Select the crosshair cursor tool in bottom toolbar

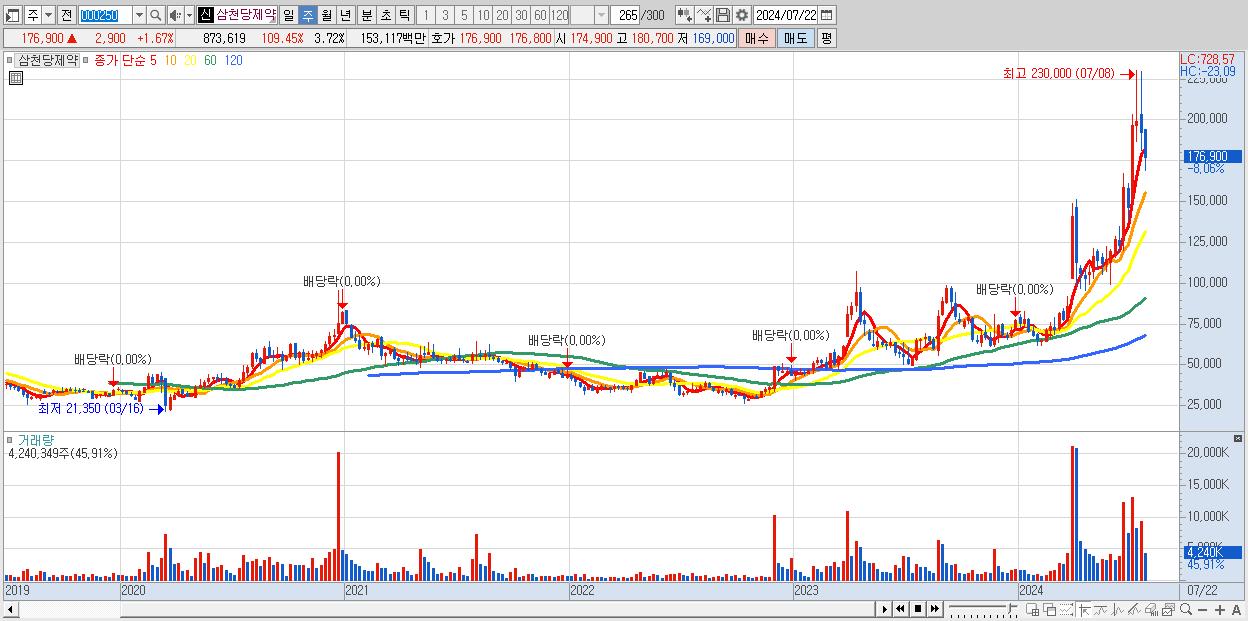pyautogui.click(x=1084, y=609)
